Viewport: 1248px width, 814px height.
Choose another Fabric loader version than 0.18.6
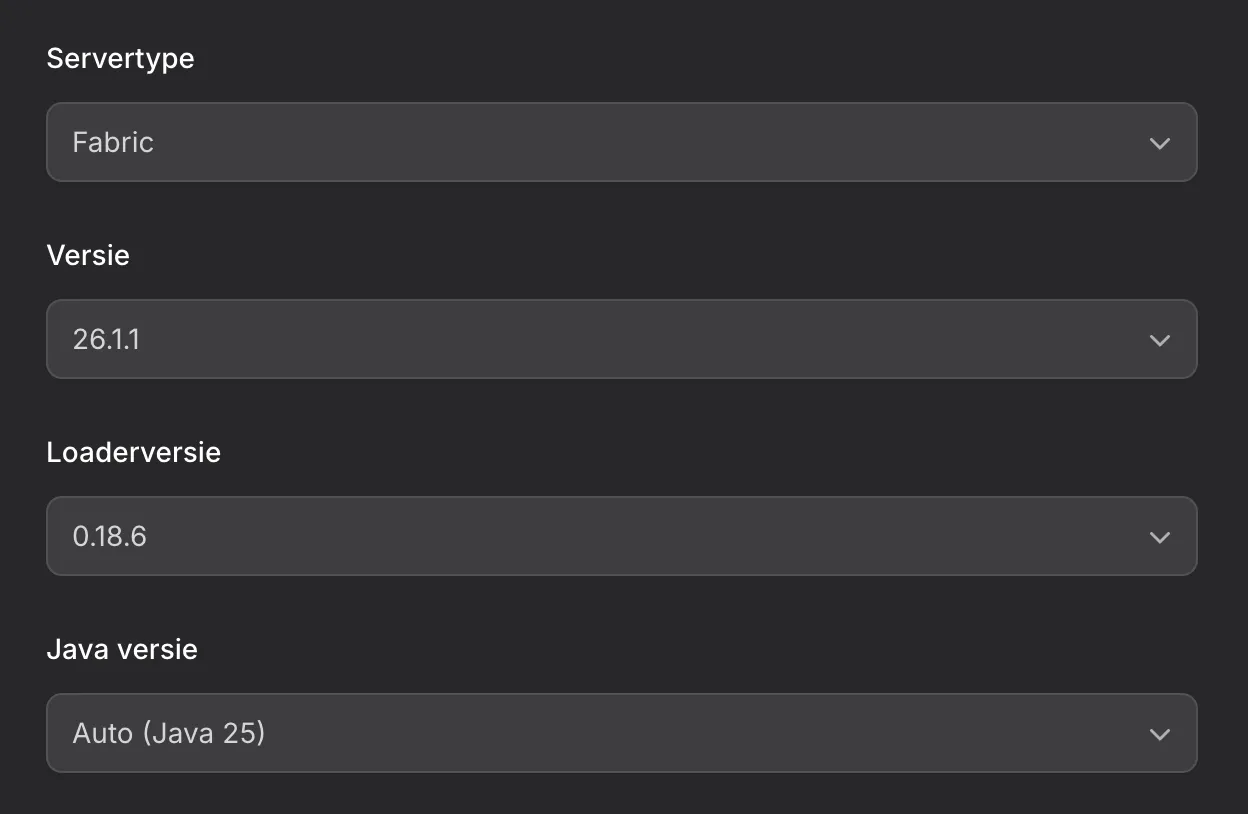(x=621, y=536)
